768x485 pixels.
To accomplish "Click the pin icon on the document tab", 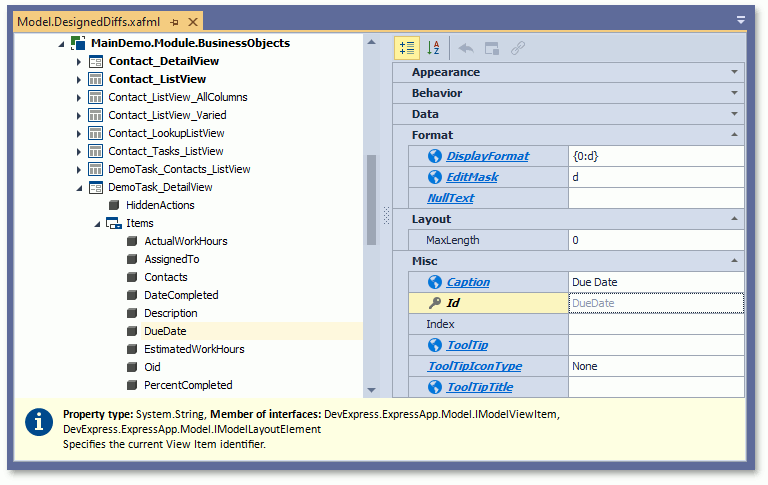I will 174,22.
